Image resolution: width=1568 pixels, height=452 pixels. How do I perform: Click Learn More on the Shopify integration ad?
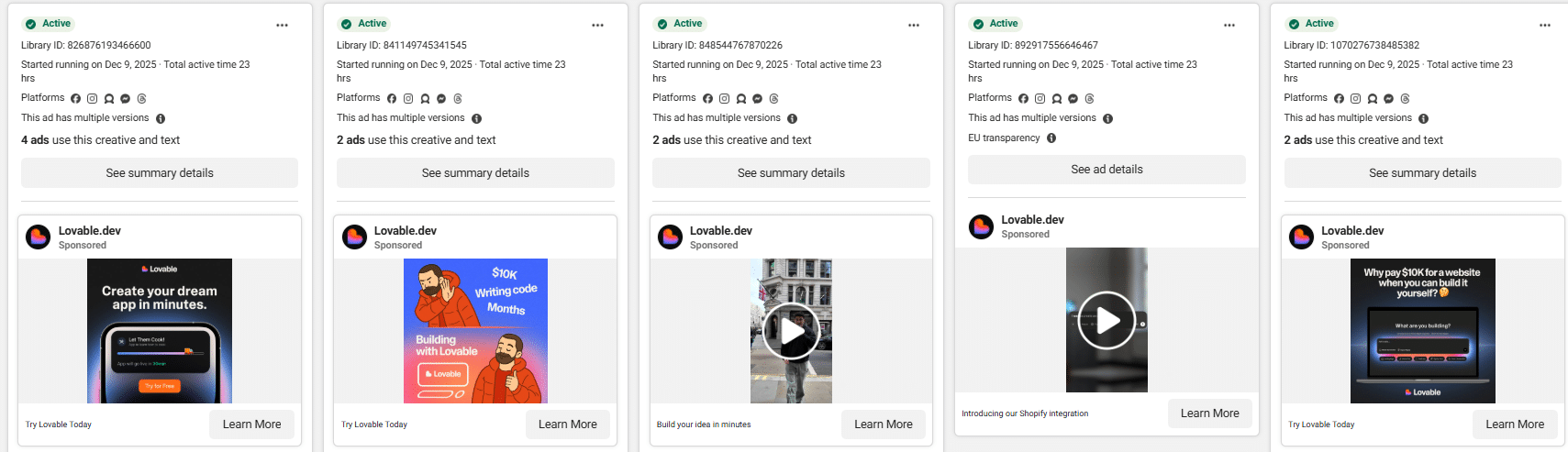tap(1209, 413)
